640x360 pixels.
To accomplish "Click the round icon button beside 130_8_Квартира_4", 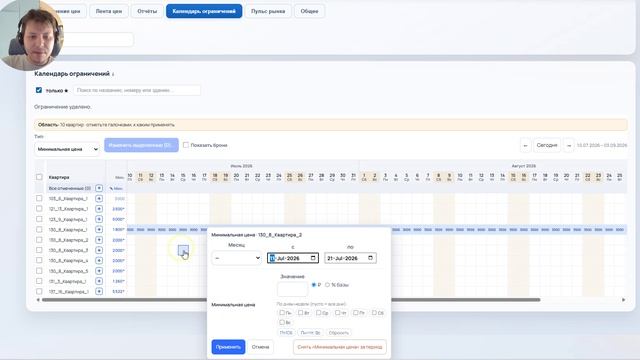I will click(x=99, y=260).
